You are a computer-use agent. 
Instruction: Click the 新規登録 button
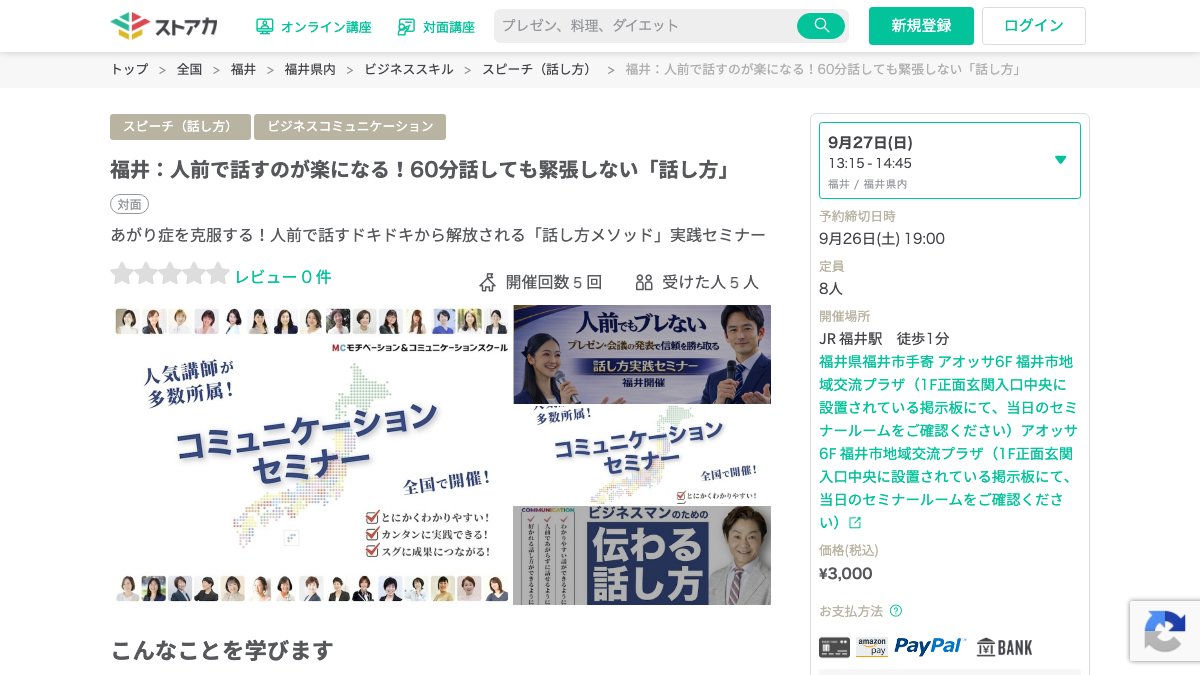921,26
